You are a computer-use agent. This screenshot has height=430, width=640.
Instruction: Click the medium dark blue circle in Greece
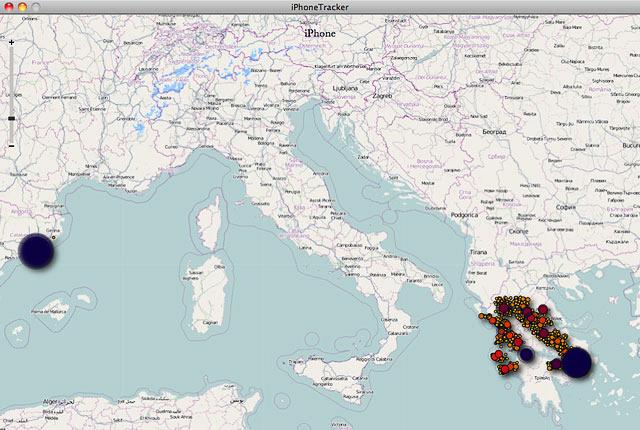527,355
